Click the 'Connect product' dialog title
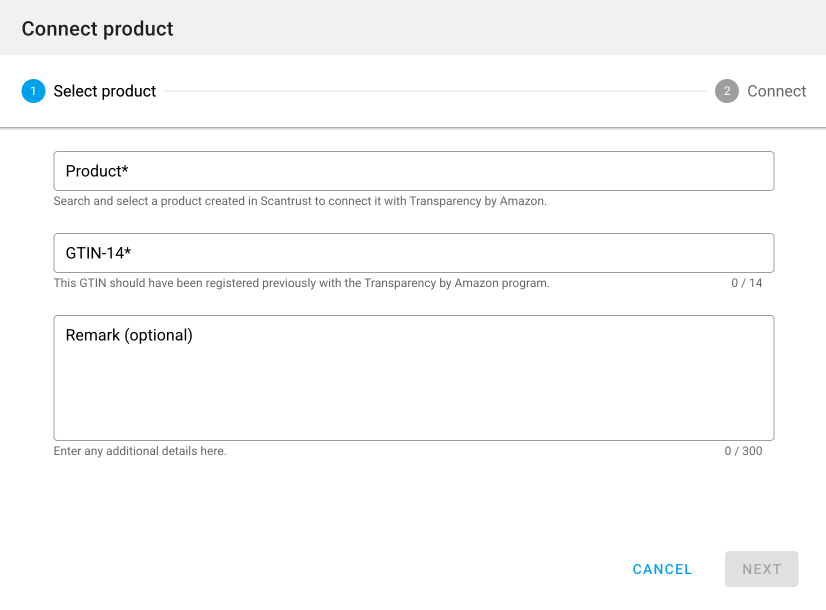The width and height of the screenshot is (826, 610). tap(98, 29)
